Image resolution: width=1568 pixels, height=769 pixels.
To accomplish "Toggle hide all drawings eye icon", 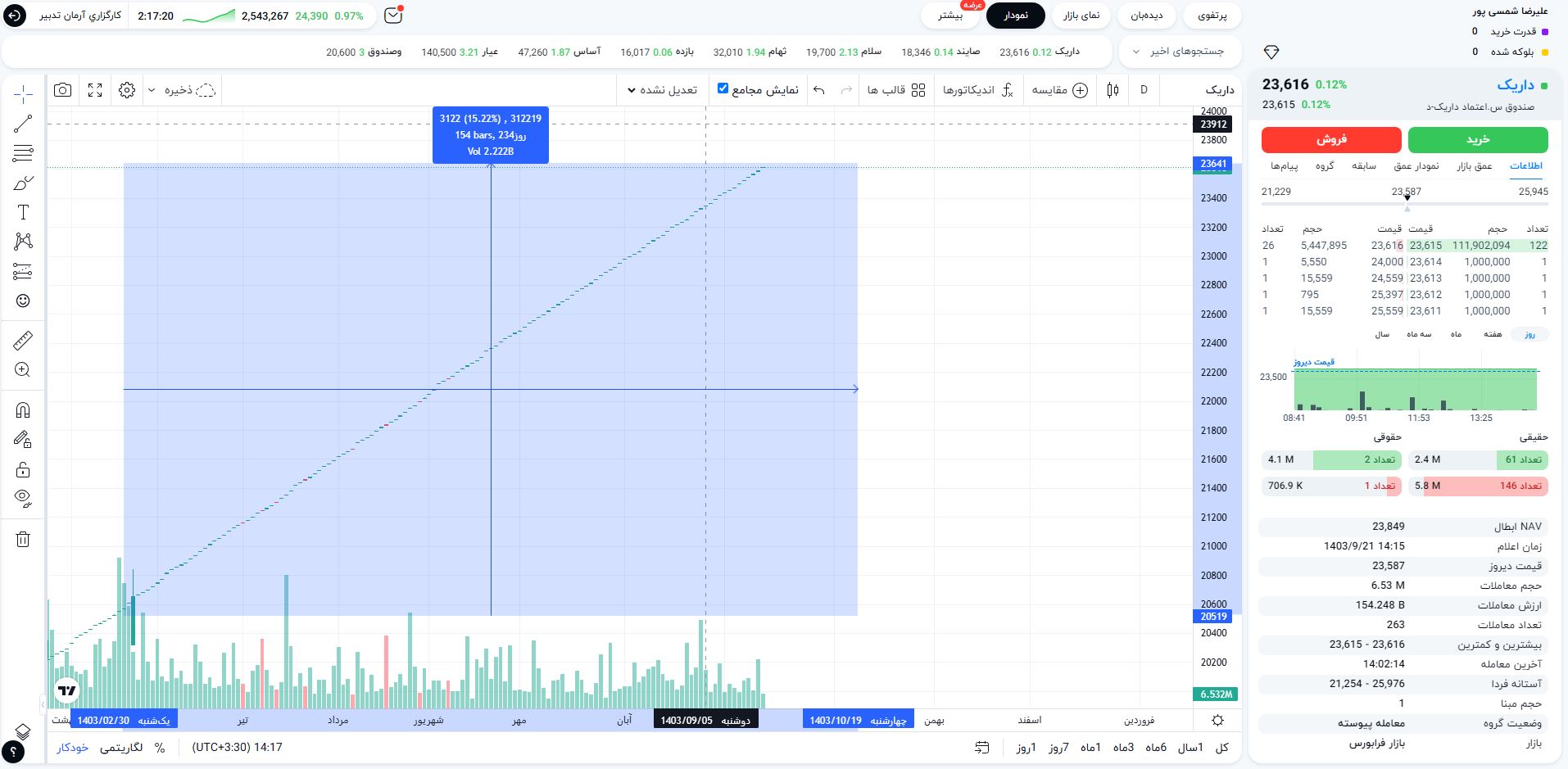I will pos(23,498).
